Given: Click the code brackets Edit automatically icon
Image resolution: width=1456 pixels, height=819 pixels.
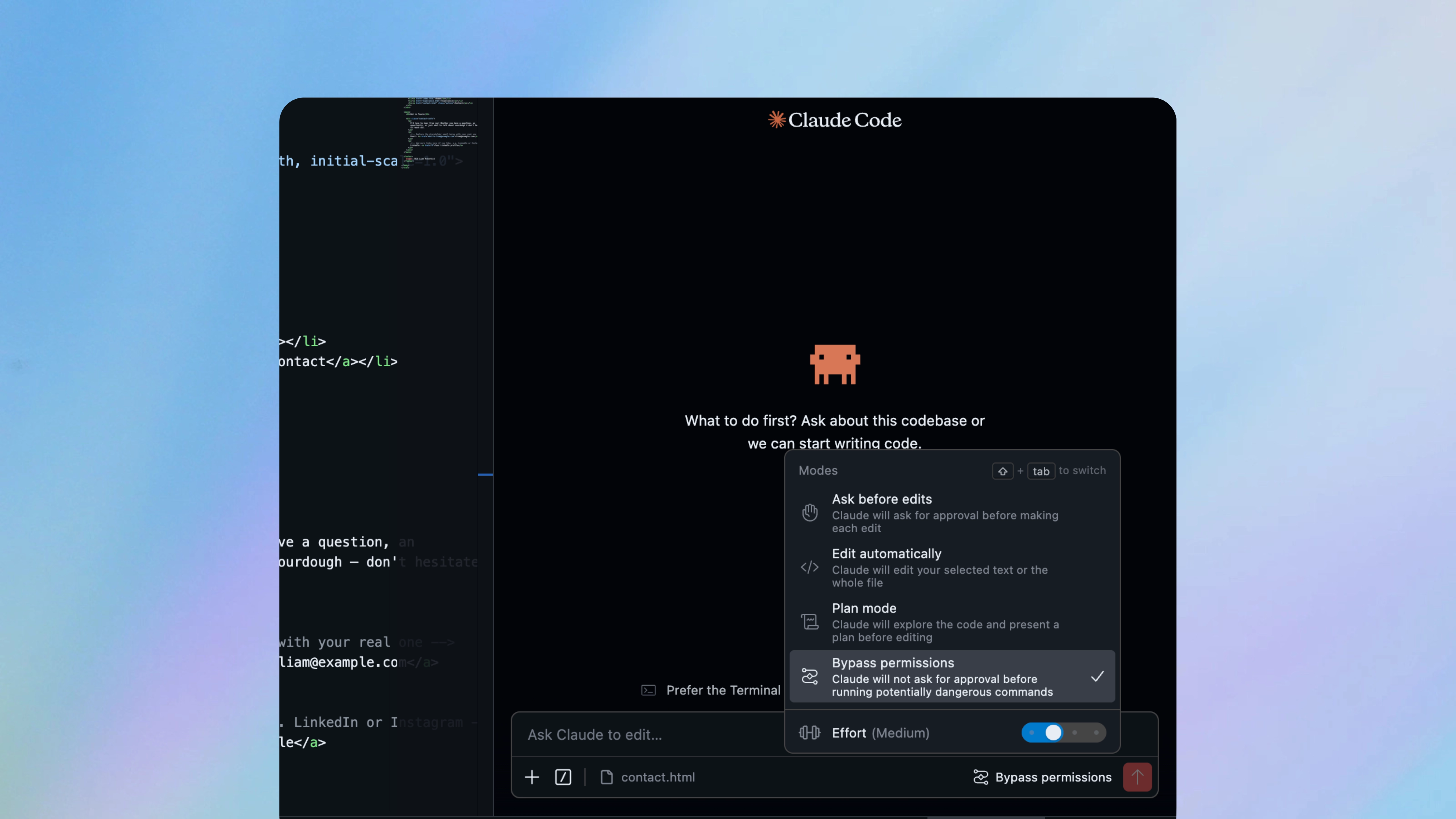Looking at the screenshot, I should click(x=809, y=567).
